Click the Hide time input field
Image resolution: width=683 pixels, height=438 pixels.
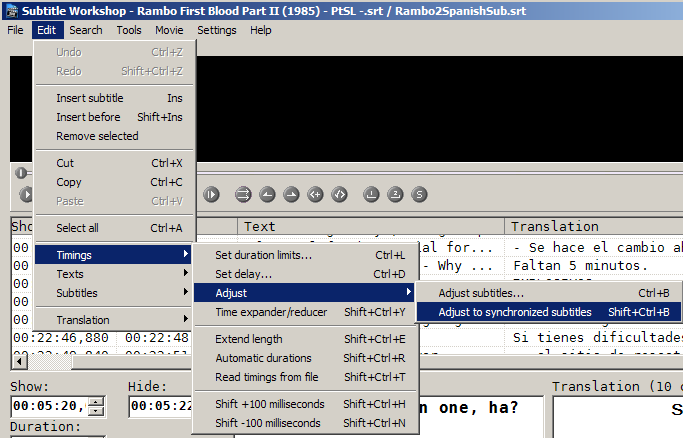[160, 406]
